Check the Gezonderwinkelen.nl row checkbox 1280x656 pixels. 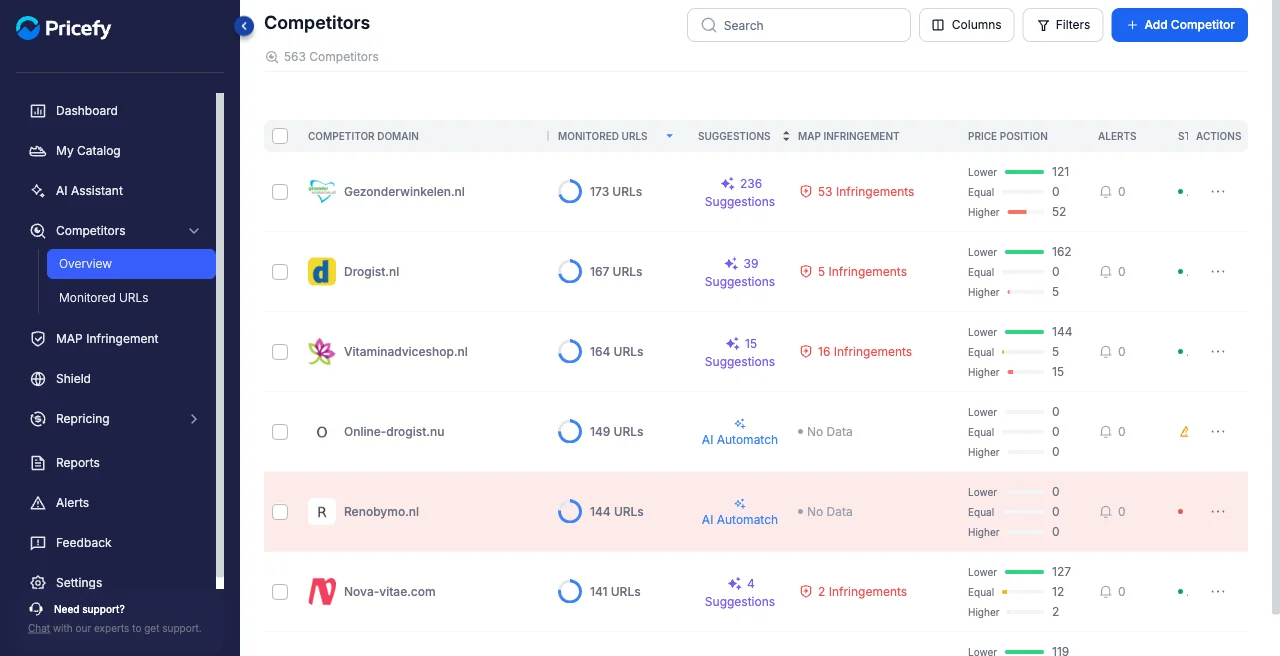click(x=280, y=192)
